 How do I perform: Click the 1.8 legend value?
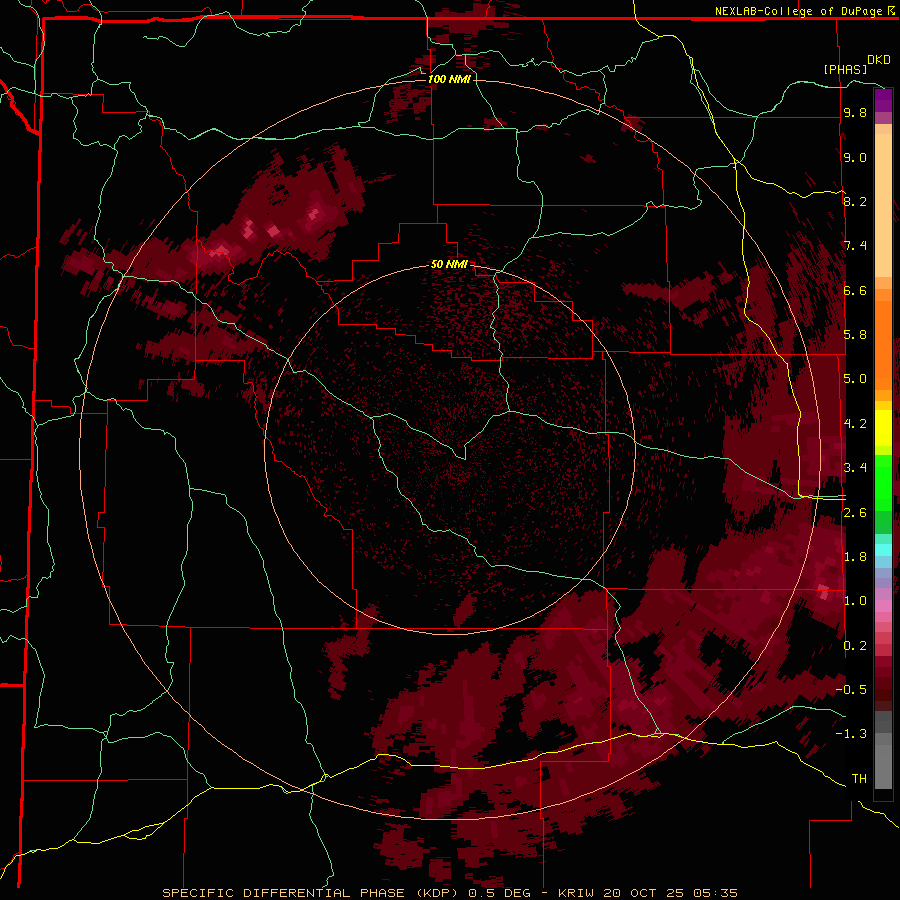point(855,557)
